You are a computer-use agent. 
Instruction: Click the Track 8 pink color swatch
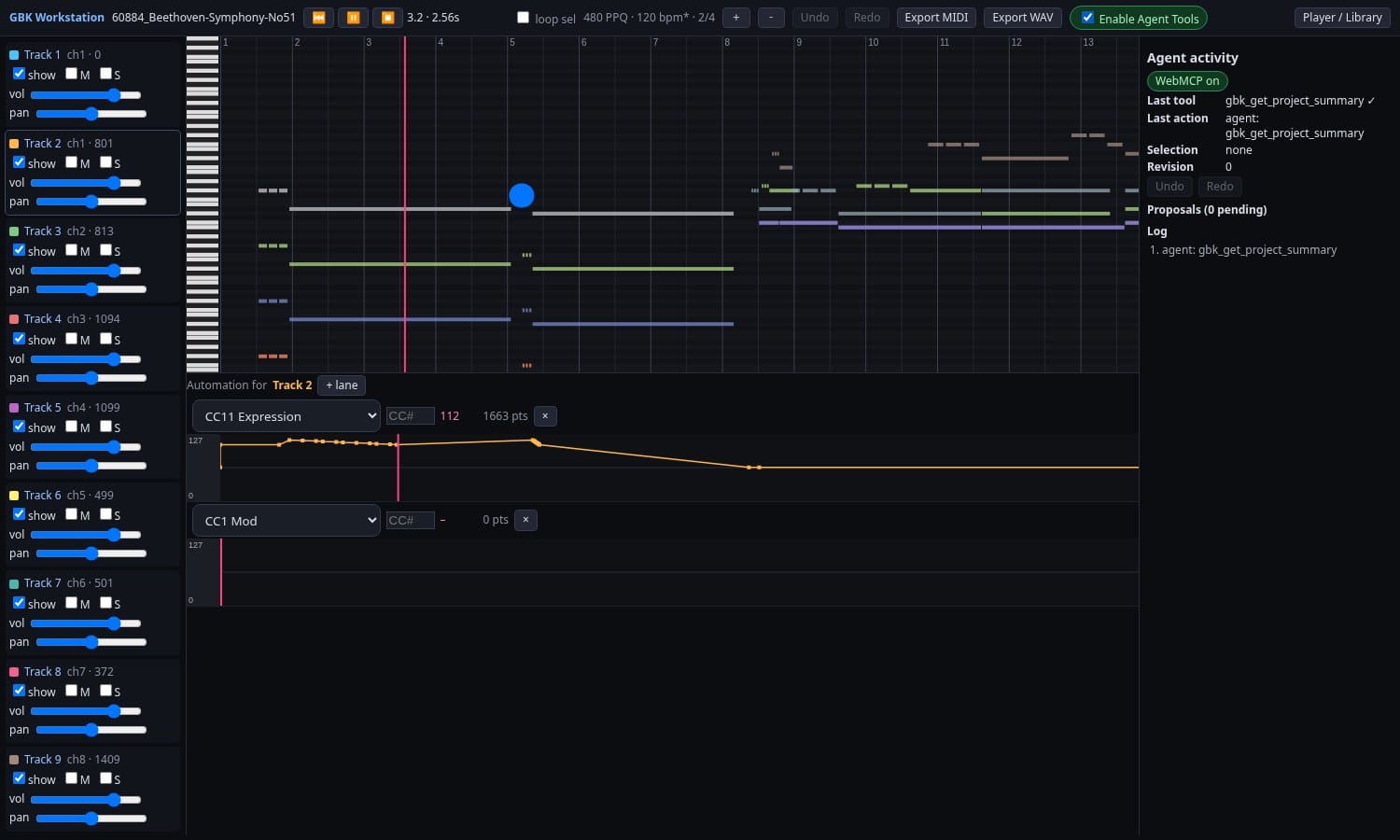pos(14,672)
